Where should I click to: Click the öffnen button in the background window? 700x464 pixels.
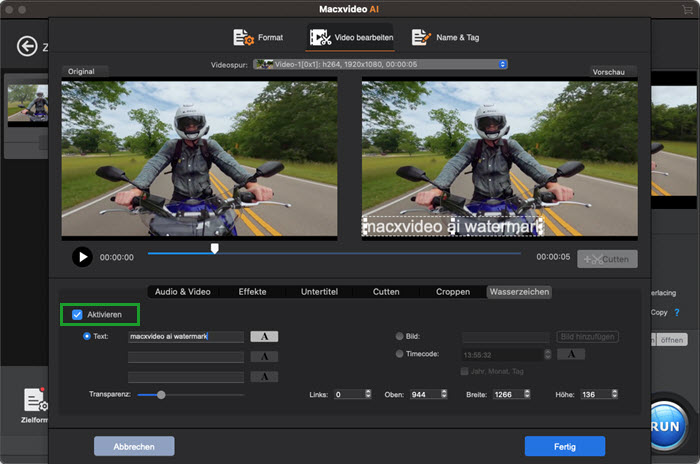tap(672, 340)
